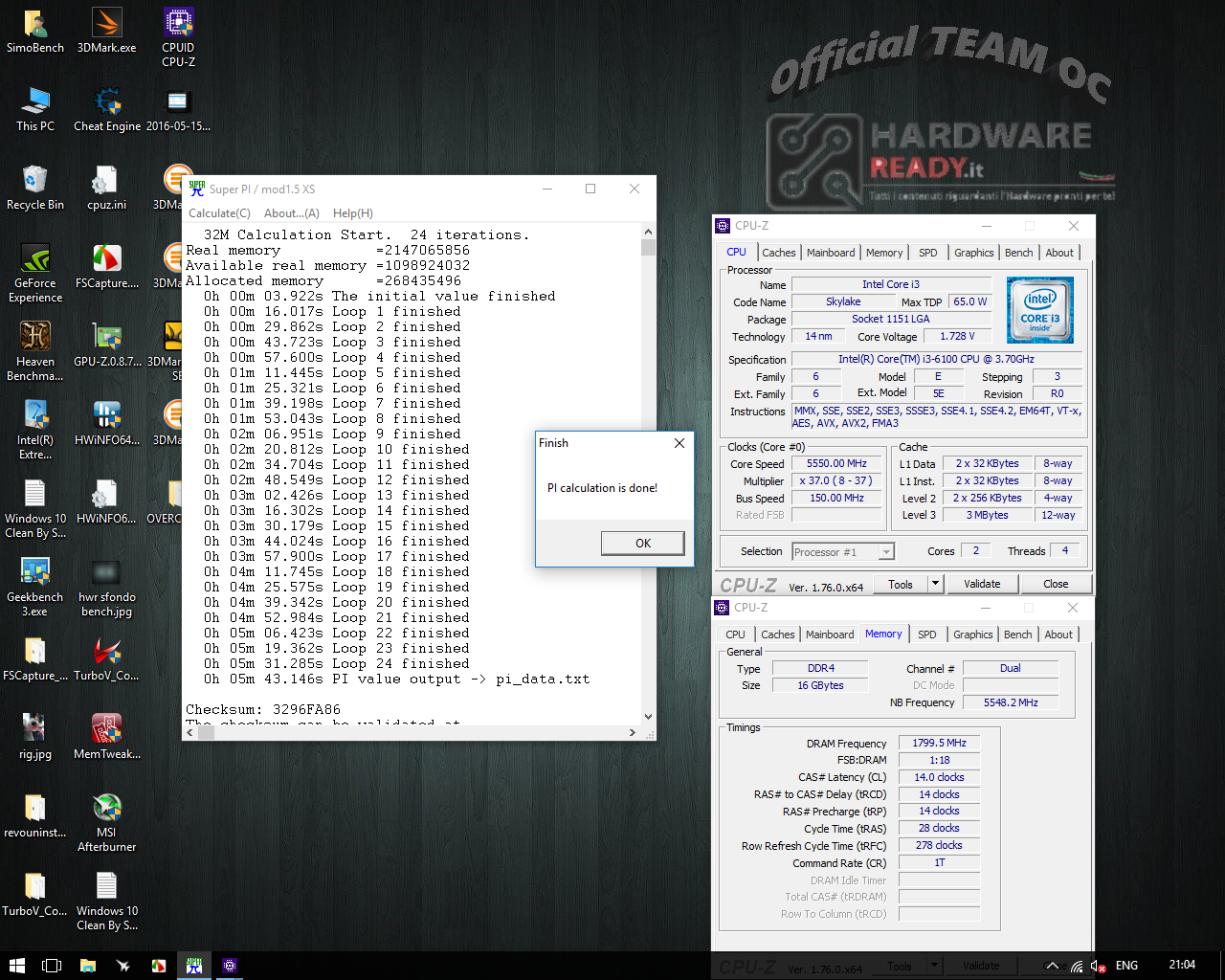
Task: Switch to SPD tab in lower CPU-Z
Action: 927,635
